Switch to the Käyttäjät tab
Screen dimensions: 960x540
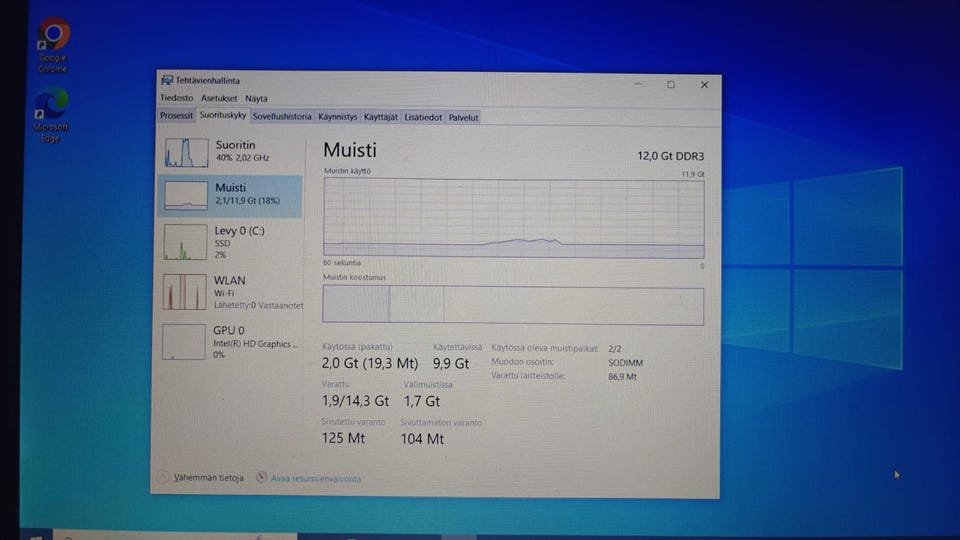(x=380, y=117)
